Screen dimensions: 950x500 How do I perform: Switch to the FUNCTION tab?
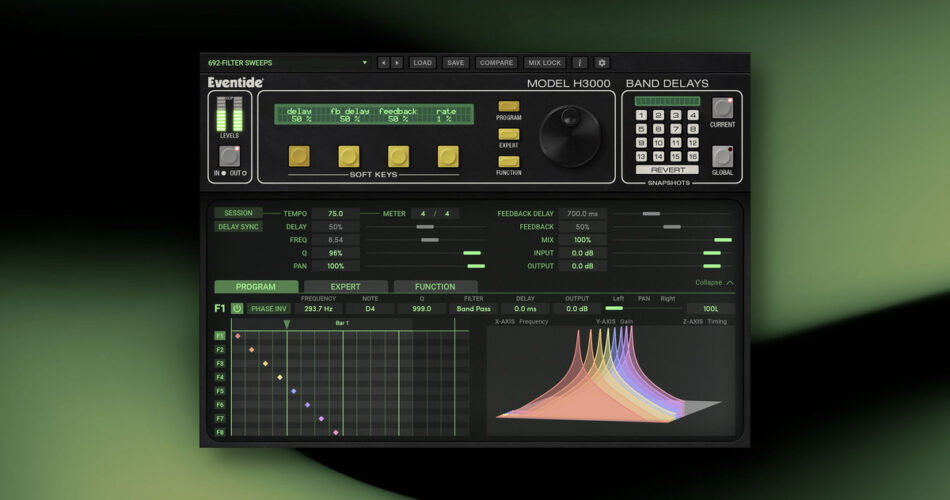pos(435,287)
